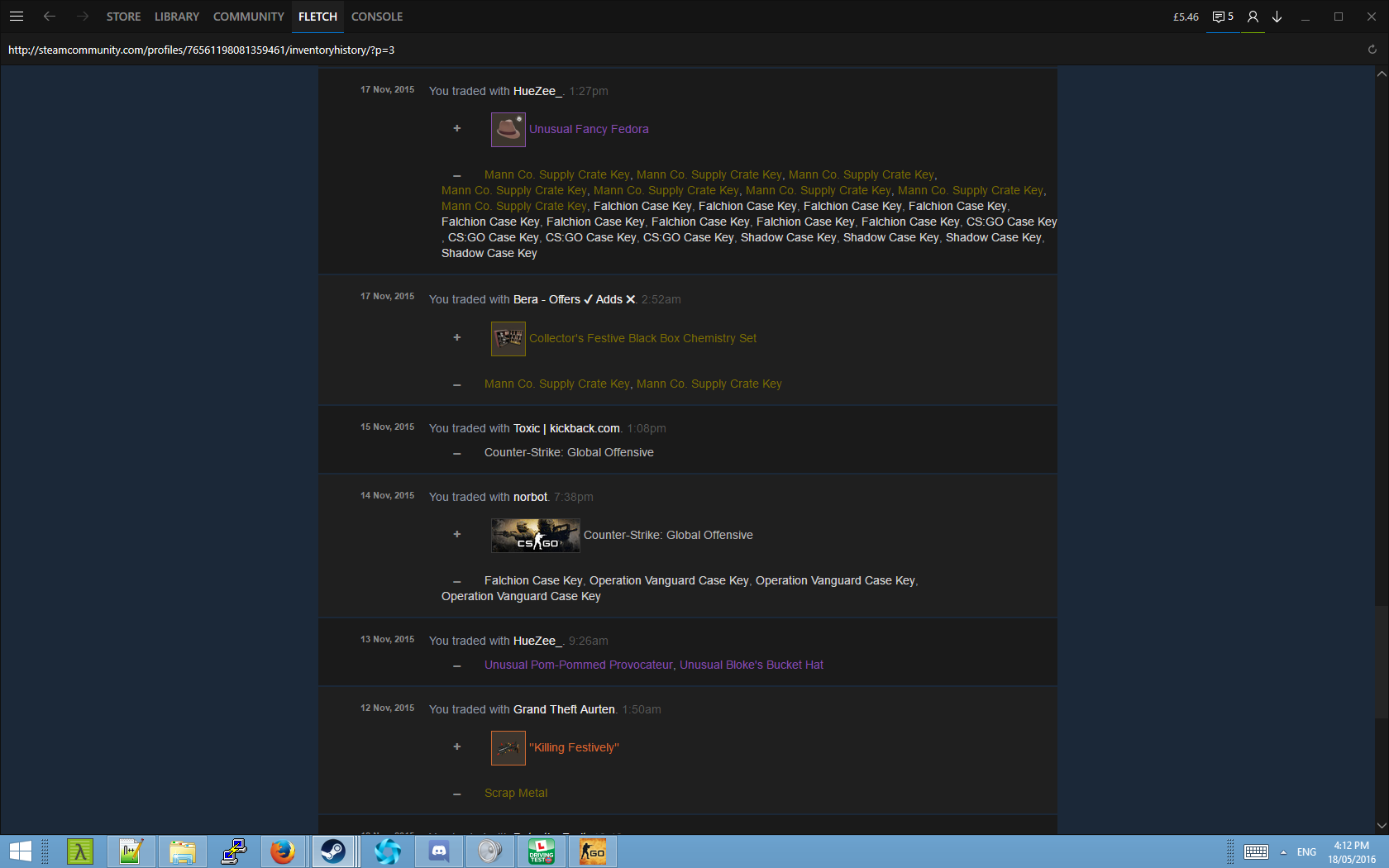Screen dimensions: 1389x868
Task: Switch to the STORE tab
Action: 123,17
